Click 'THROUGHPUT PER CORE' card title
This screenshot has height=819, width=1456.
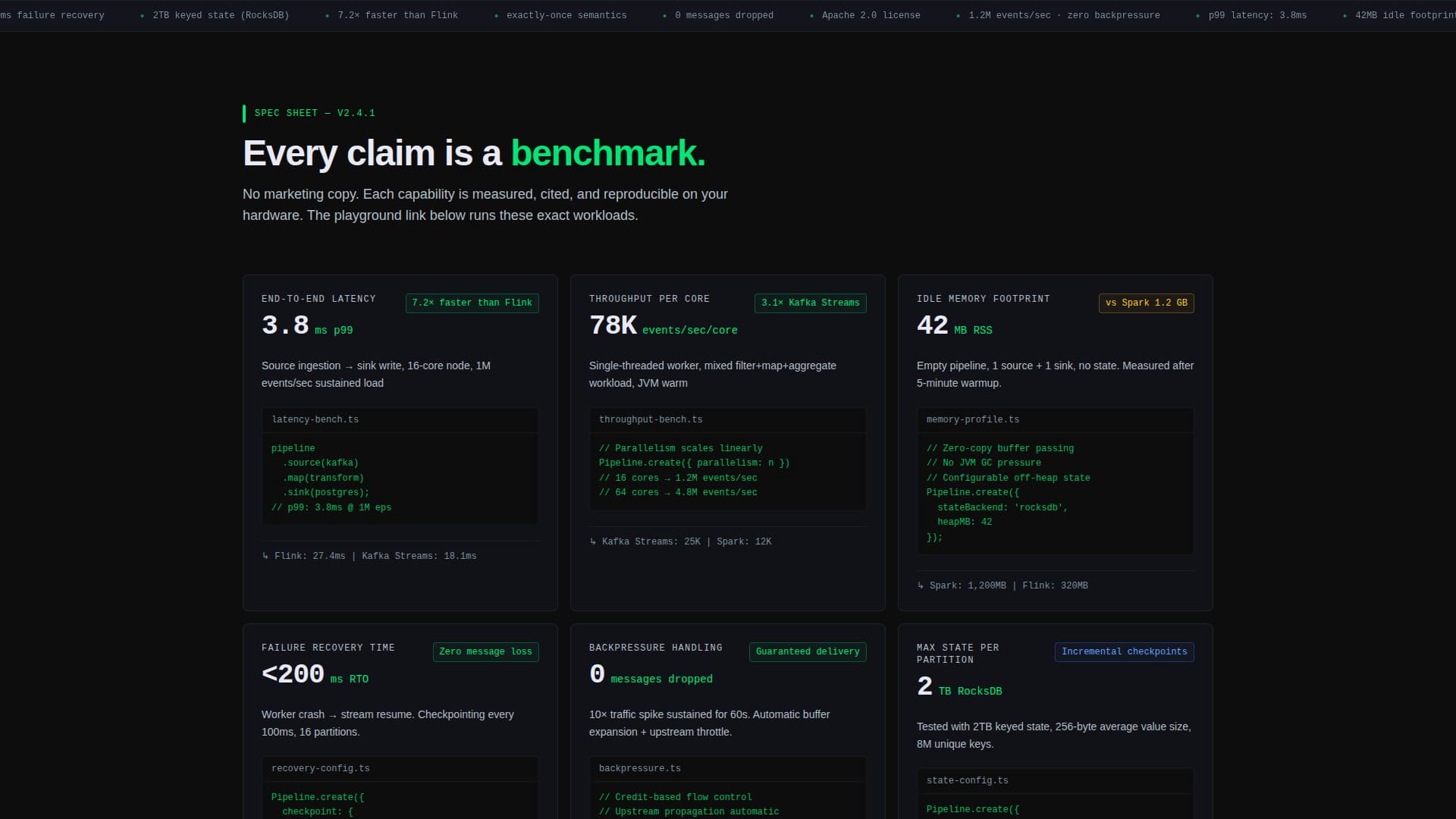pyautogui.click(x=649, y=300)
